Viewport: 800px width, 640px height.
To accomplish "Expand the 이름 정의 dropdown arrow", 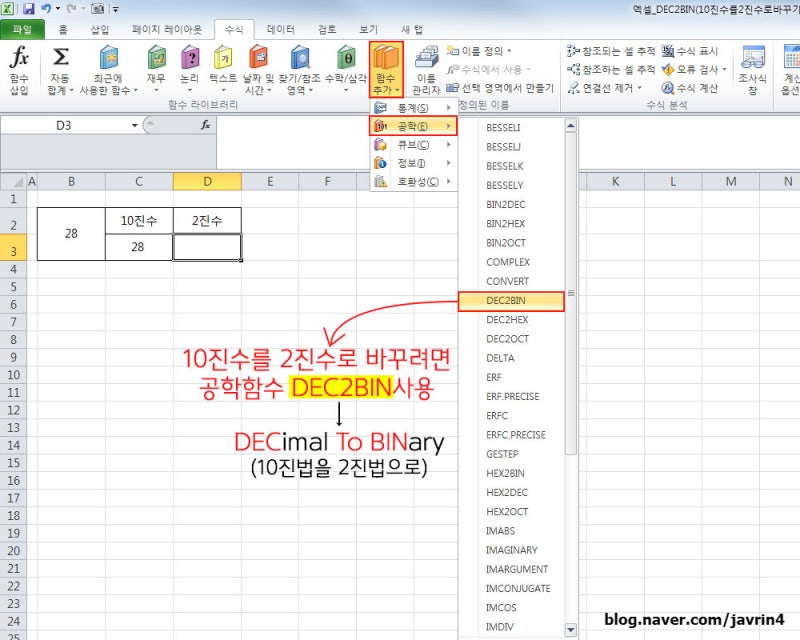I will point(509,51).
